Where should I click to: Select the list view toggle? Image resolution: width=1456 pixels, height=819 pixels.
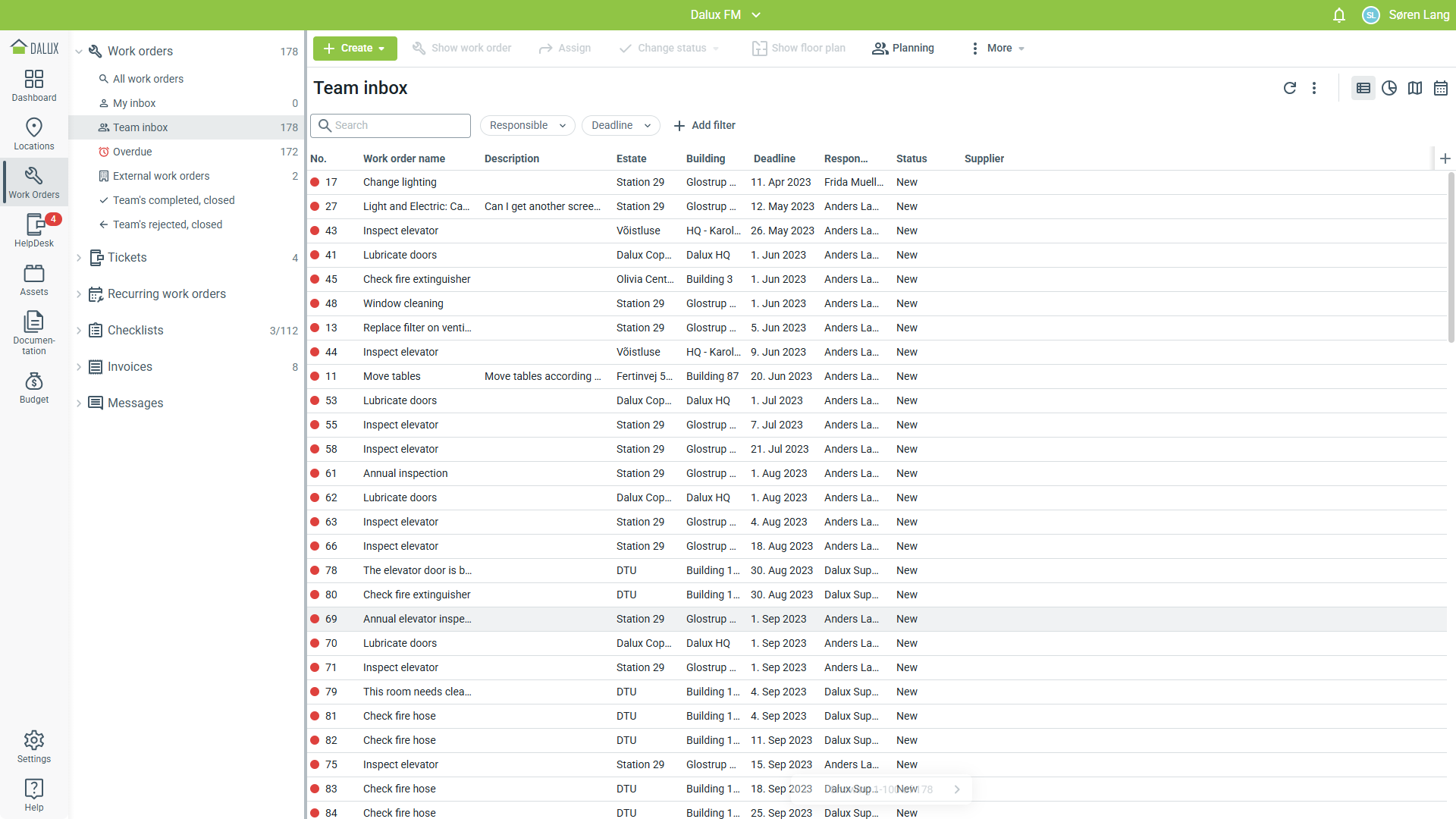point(1363,88)
